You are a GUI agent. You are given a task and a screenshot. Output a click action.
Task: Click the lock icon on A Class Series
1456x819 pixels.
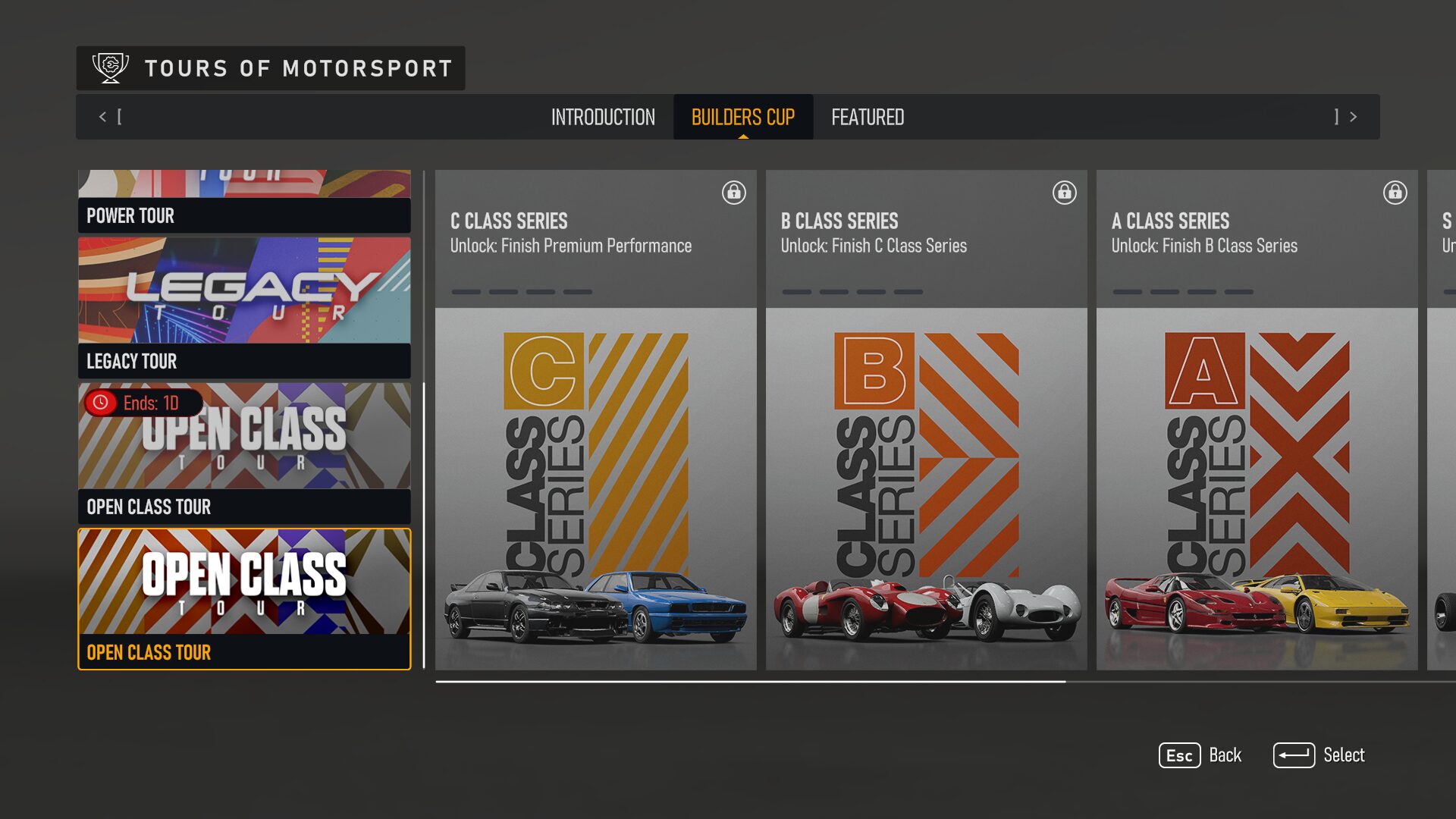pyautogui.click(x=1395, y=193)
